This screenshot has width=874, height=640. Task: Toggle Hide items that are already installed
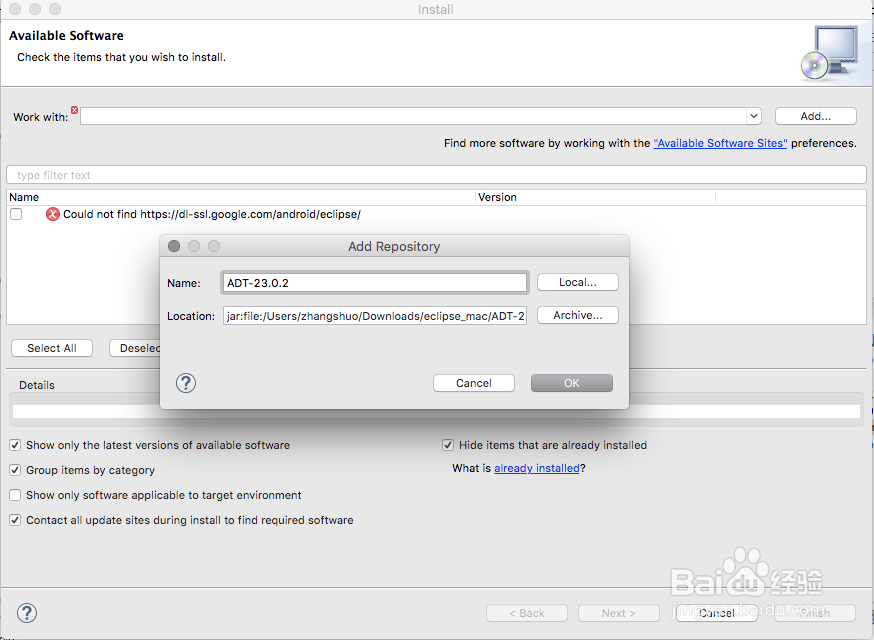pyautogui.click(x=448, y=445)
